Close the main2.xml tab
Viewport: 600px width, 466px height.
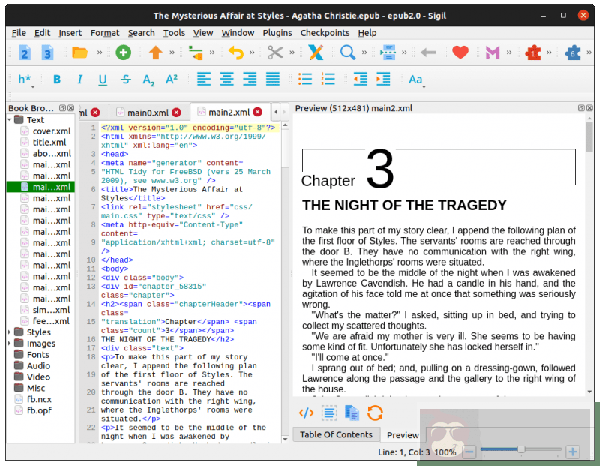tap(257, 112)
